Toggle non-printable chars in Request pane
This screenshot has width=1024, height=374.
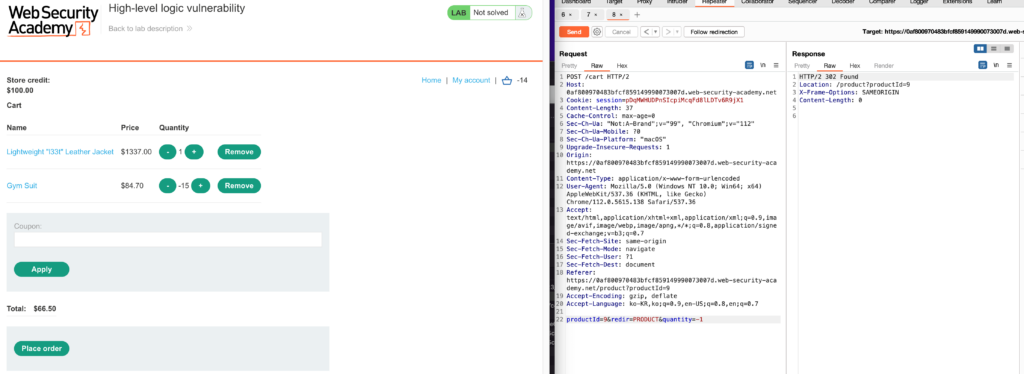click(762, 65)
